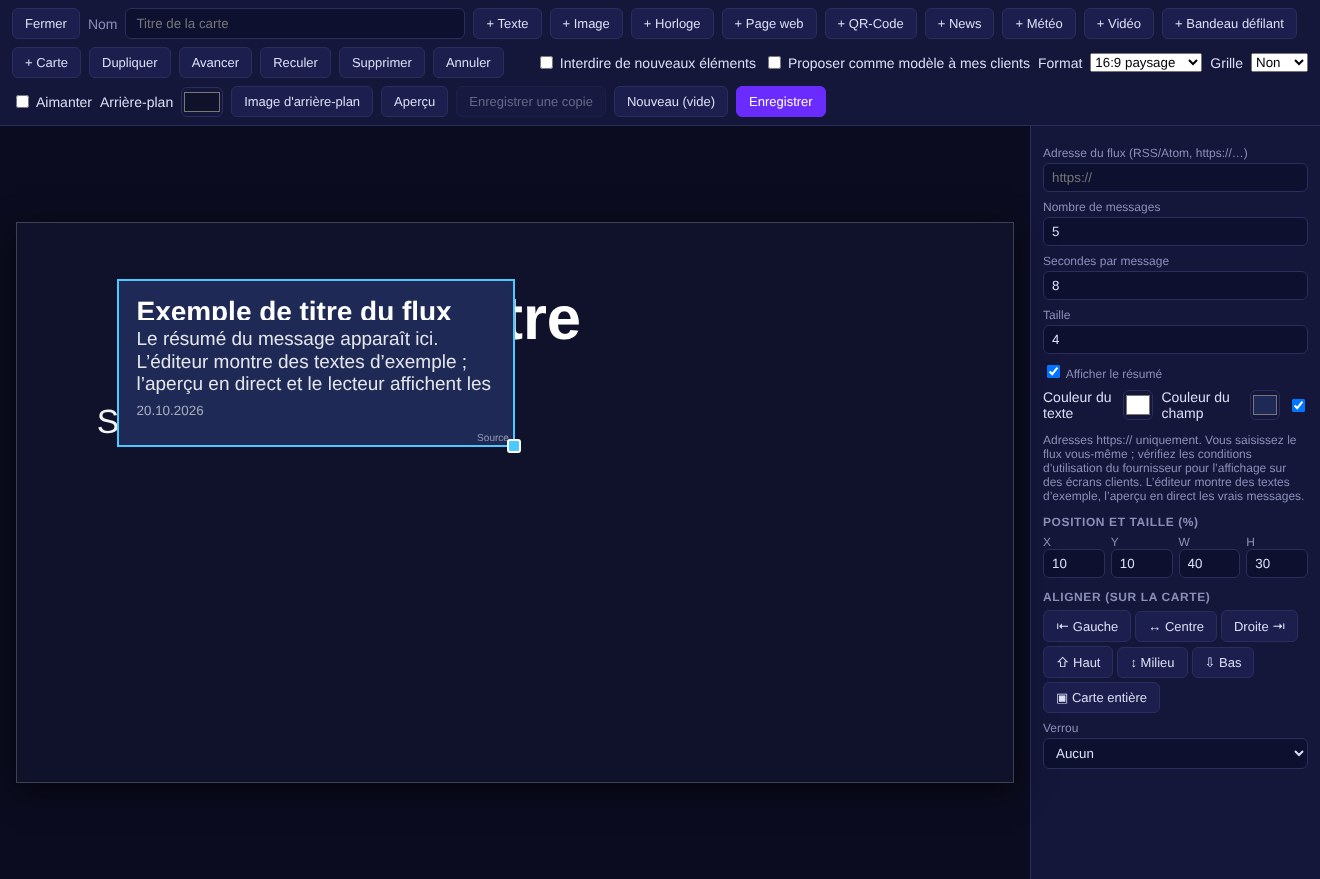Open the Format dropdown (16:9 paysage)
Screen dimensions: 1320x879
pyautogui.click(x=1146, y=62)
